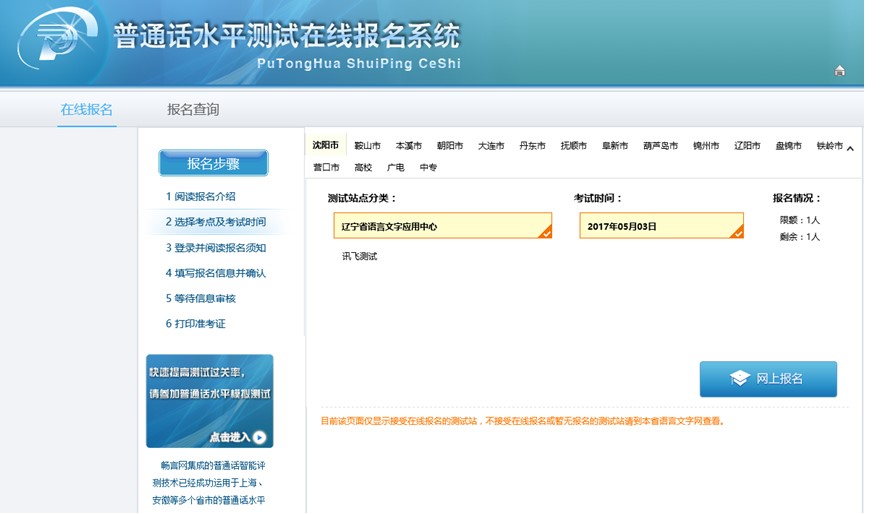
Task: Click step 1 阅读报名介绍
Action: tap(201, 197)
